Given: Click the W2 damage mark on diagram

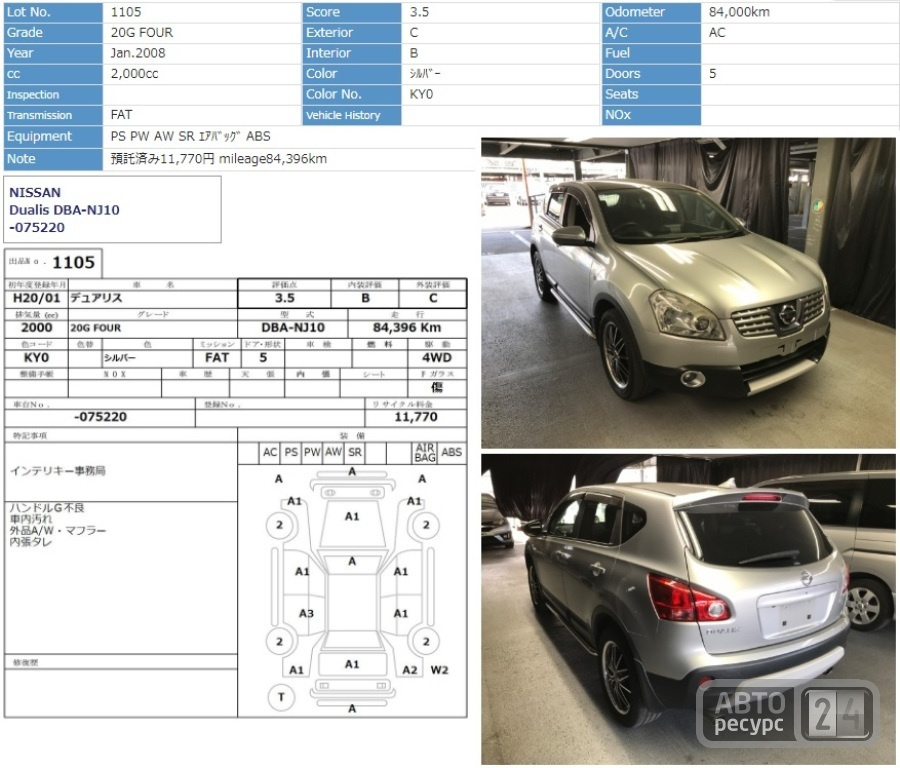Looking at the screenshot, I should click(x=439, y=670).
